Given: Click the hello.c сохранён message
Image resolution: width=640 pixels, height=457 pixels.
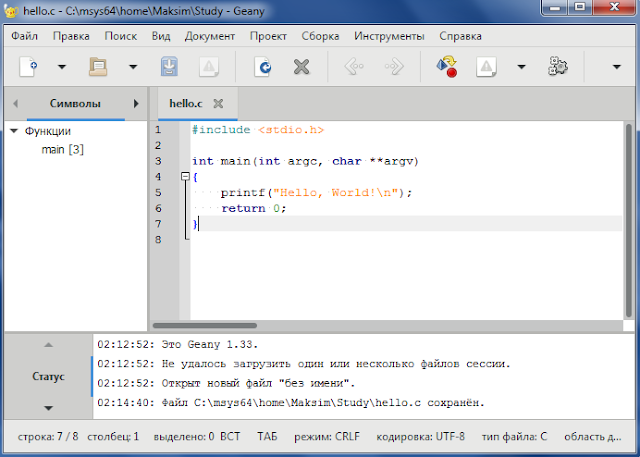Looking at the screenshot, I should 291,403.
